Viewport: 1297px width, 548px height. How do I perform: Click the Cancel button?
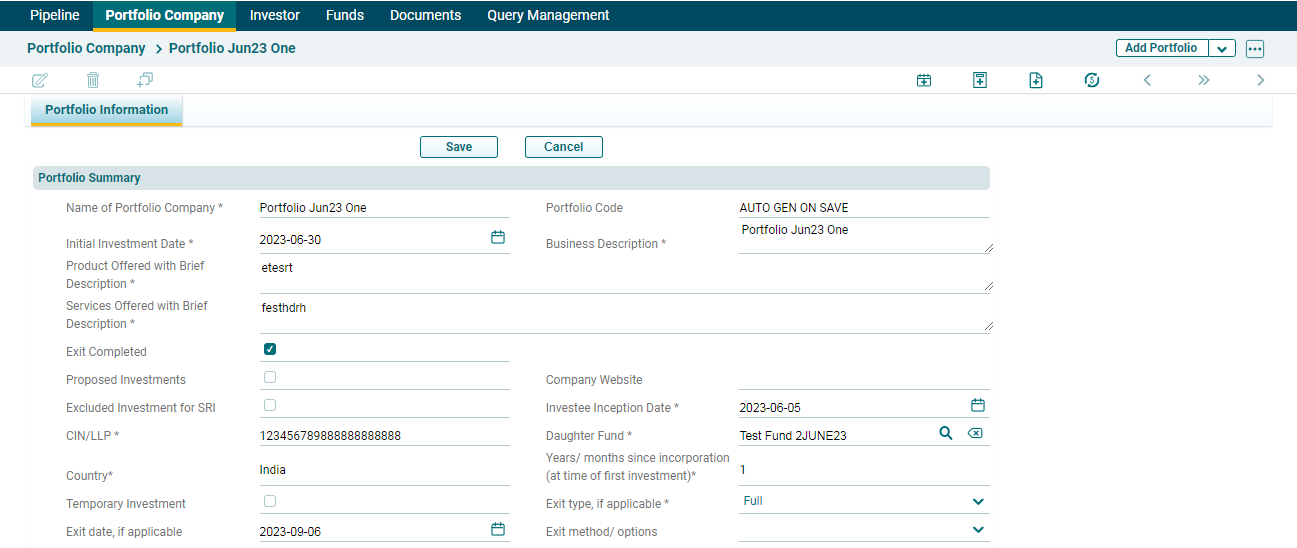tap(563, 147)
